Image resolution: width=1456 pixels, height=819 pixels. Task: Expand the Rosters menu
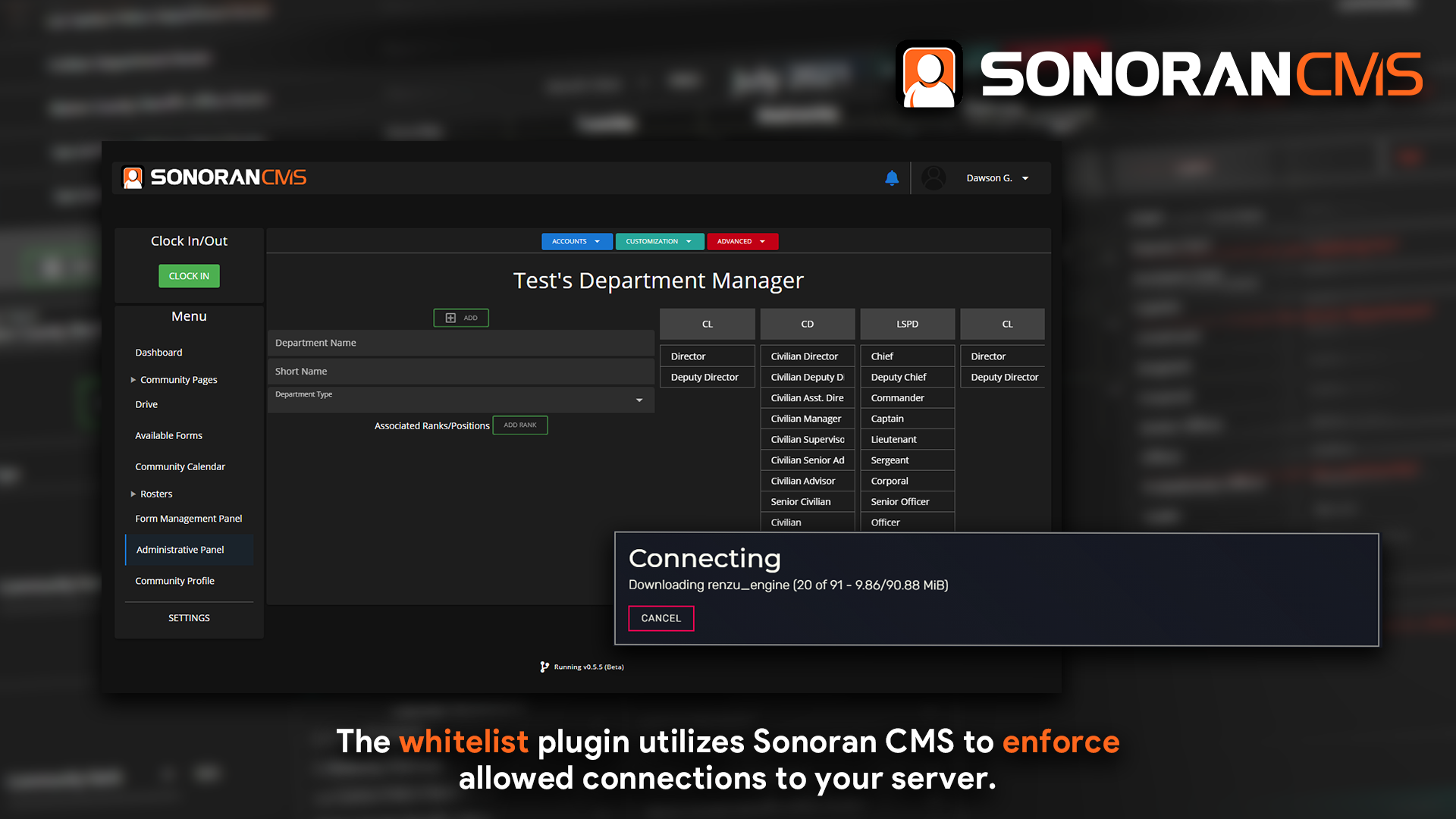coord(152,494)
